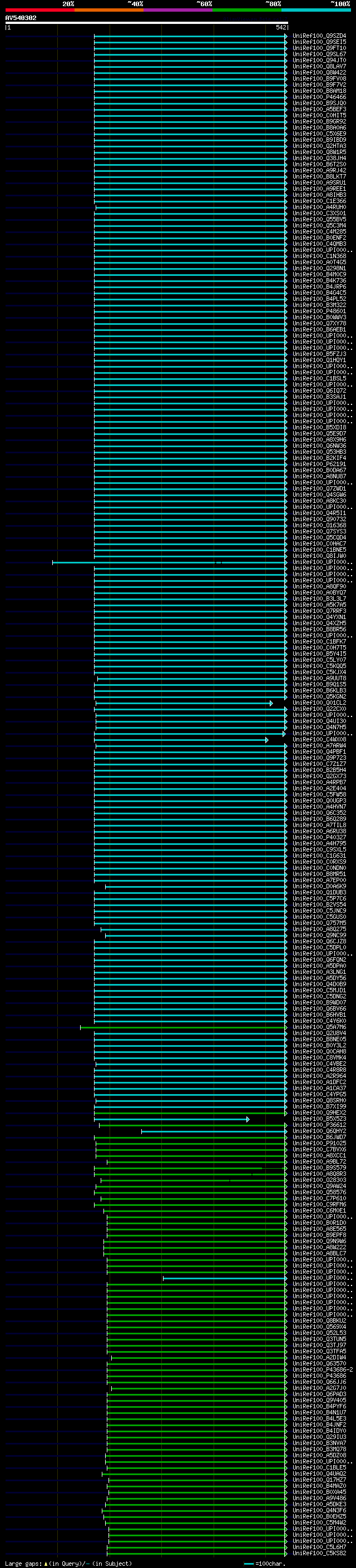This screenshot has height=1568, width=356.
Task: Click the shortened alignment bar for UniRef100_Q01CL2
Action: tap(184, 703)
